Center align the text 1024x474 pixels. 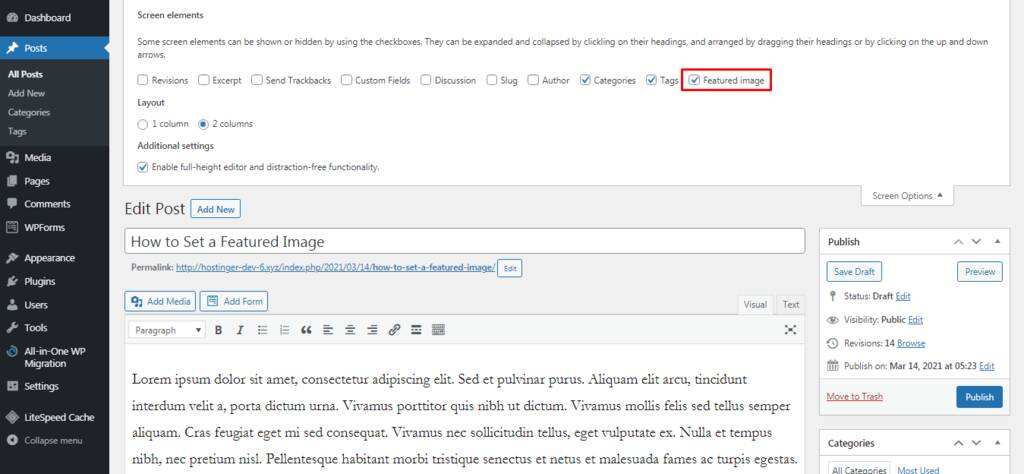(350, 330)
